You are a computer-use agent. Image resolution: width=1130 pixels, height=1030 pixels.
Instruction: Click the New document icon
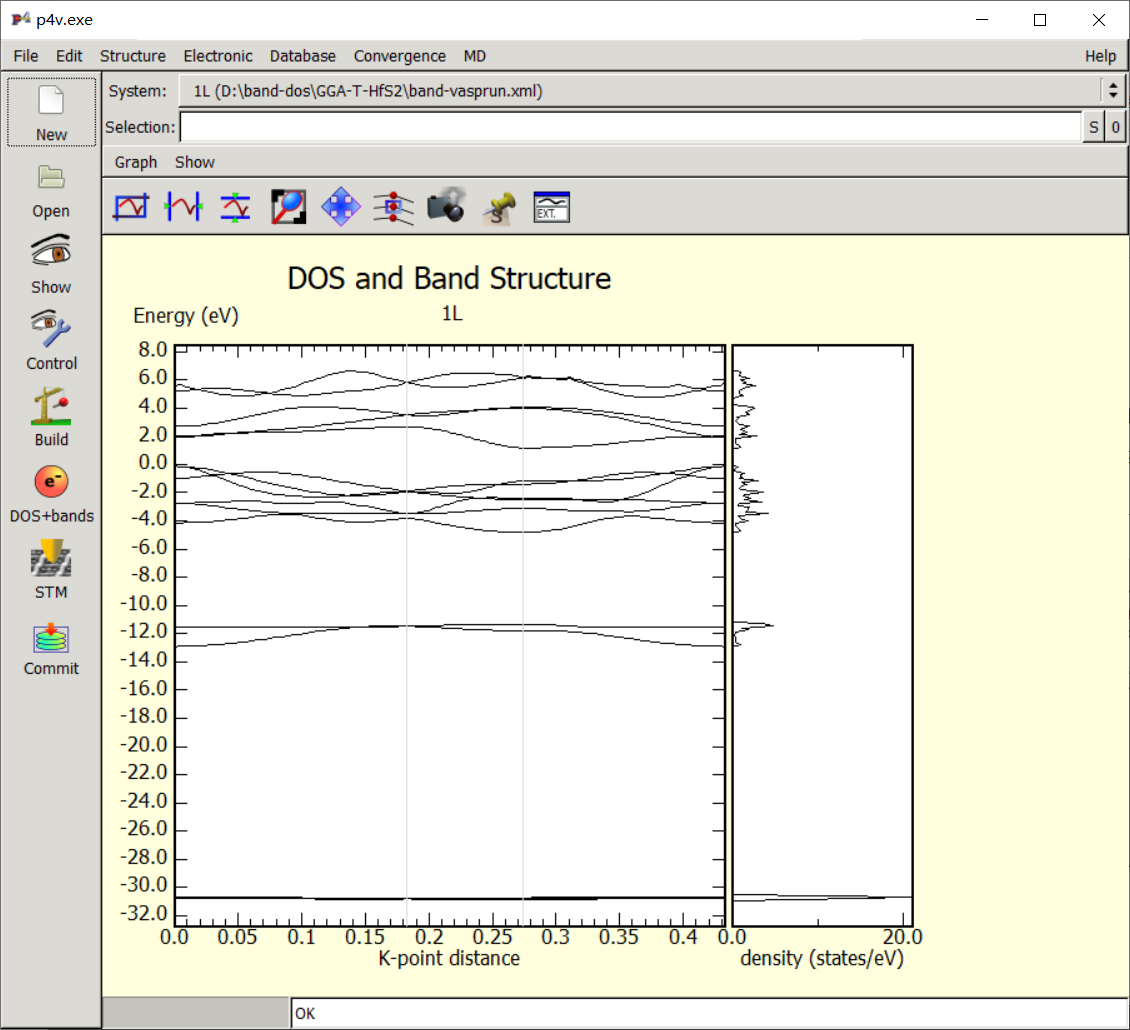51,101
